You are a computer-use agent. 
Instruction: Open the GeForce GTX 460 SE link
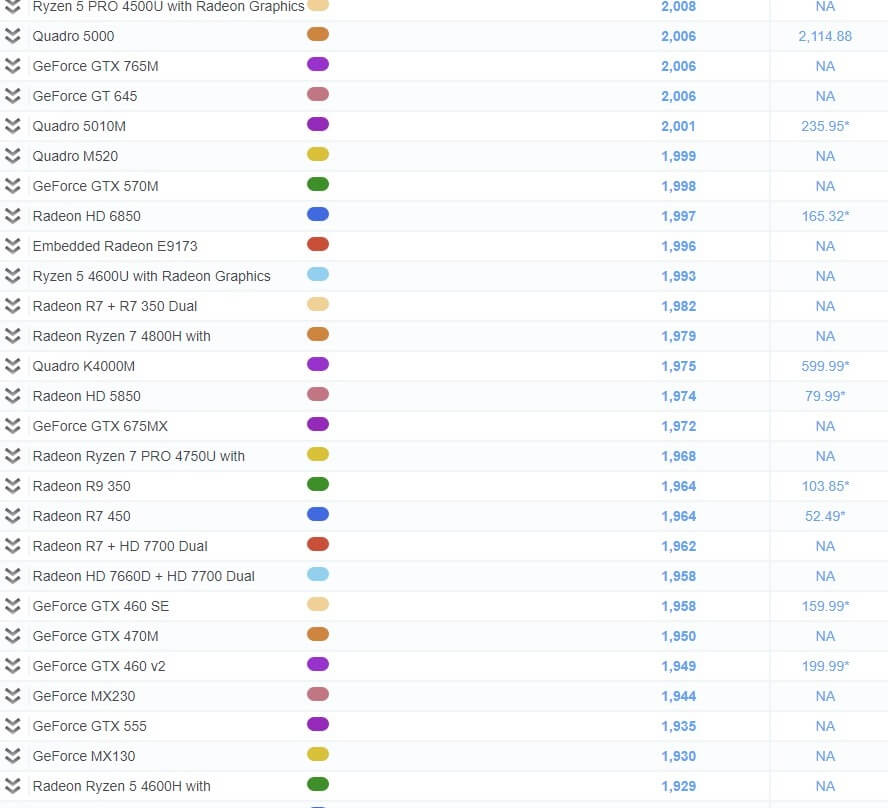[x=100, y=606]
